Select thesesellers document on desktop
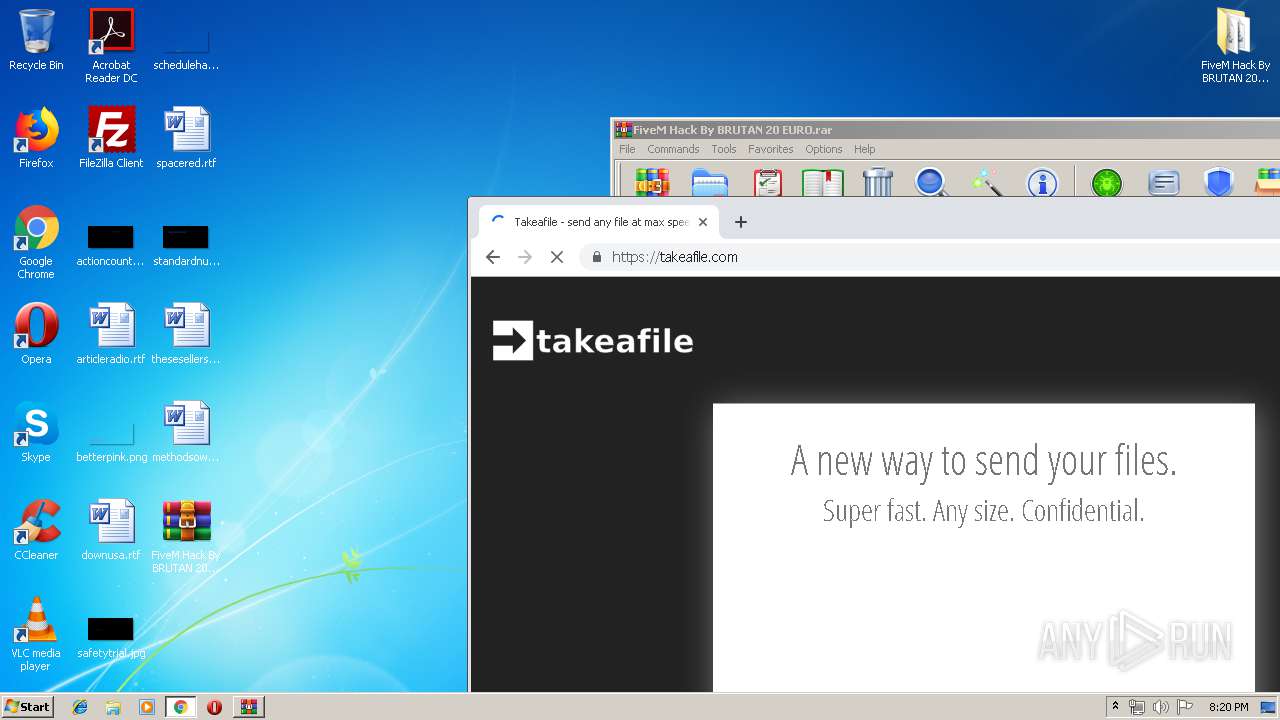The image size is (1280, 720). [186, 334]
